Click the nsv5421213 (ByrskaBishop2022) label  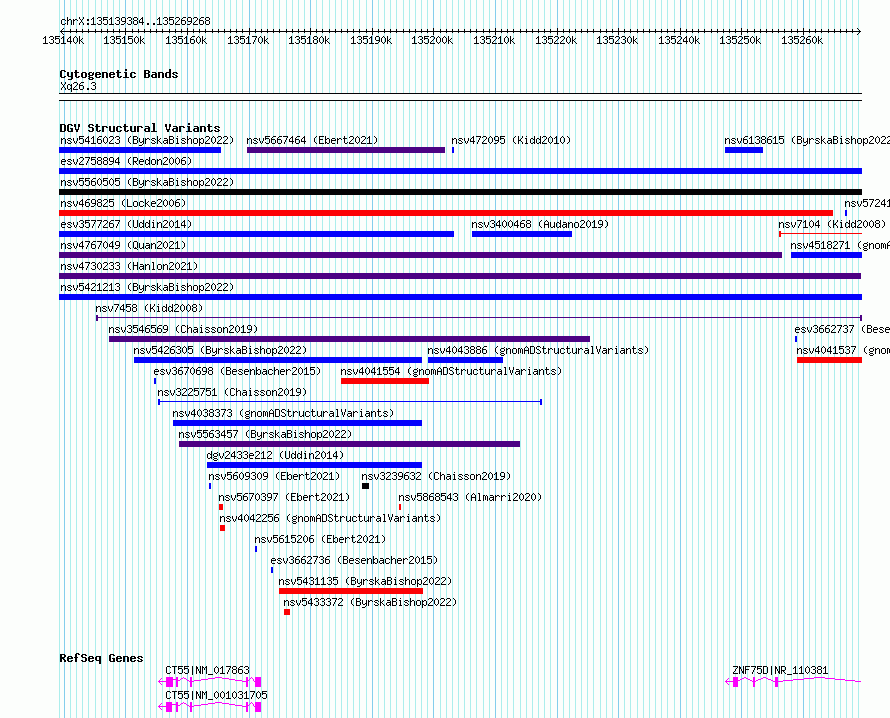coord(147,287)
